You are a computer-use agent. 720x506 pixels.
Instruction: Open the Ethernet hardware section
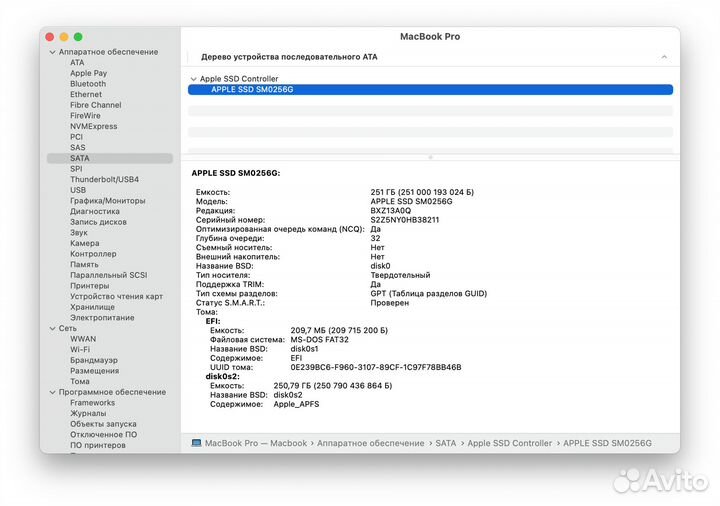tap(86, 95)
